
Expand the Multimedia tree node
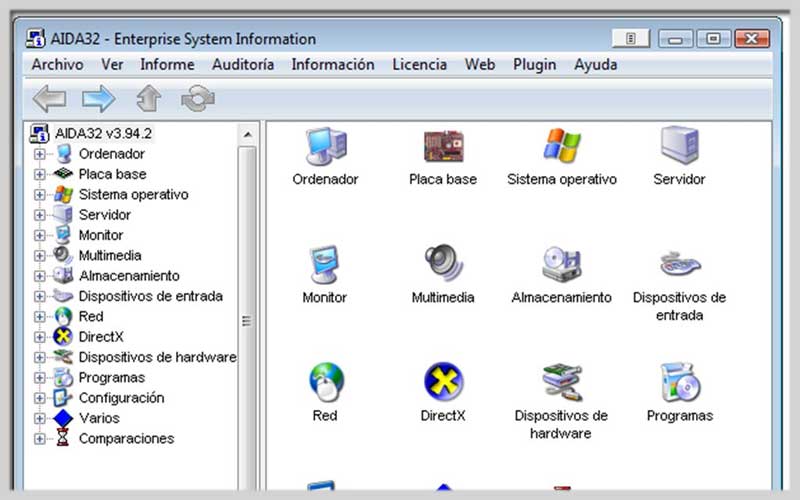[x=39, y=256]
